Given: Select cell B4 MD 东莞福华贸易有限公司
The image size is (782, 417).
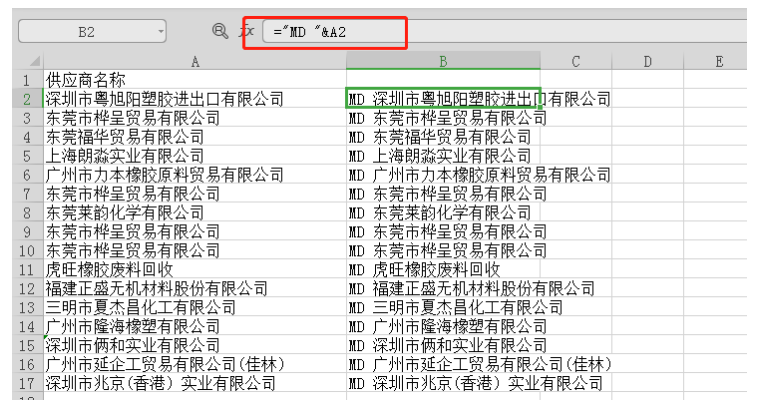Looking at the screenshot, I should (x=443, y=137).
